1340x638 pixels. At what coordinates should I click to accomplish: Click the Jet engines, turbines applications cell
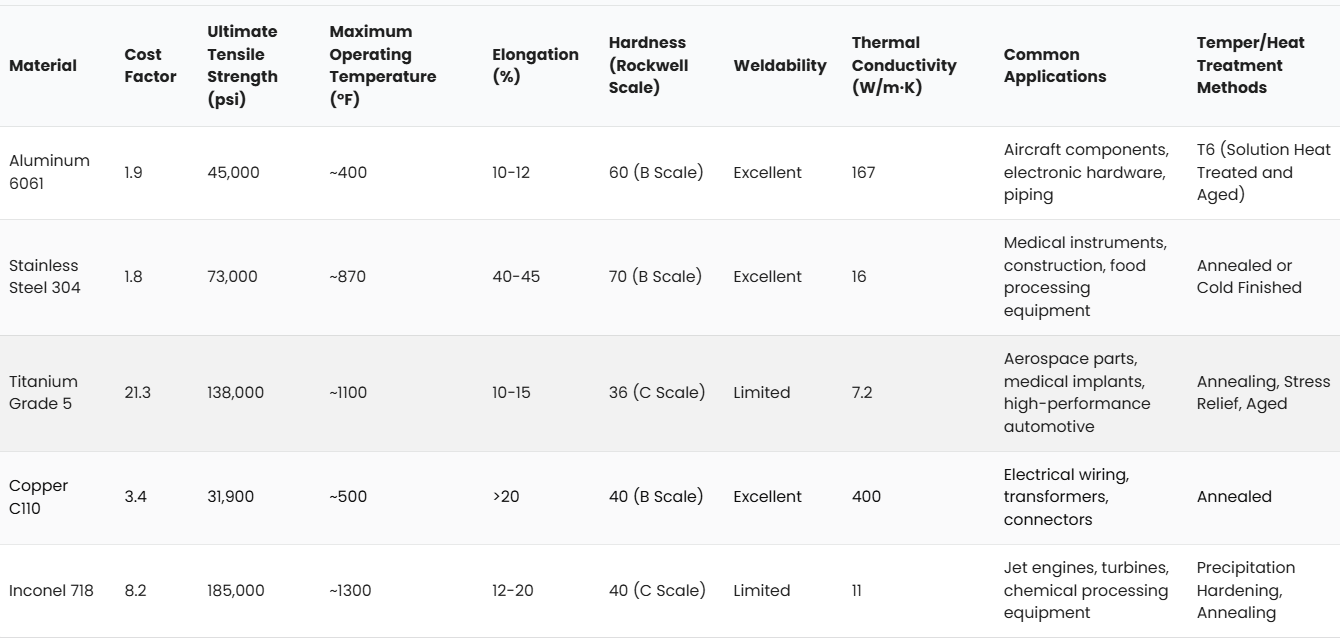pos(1085,591)
